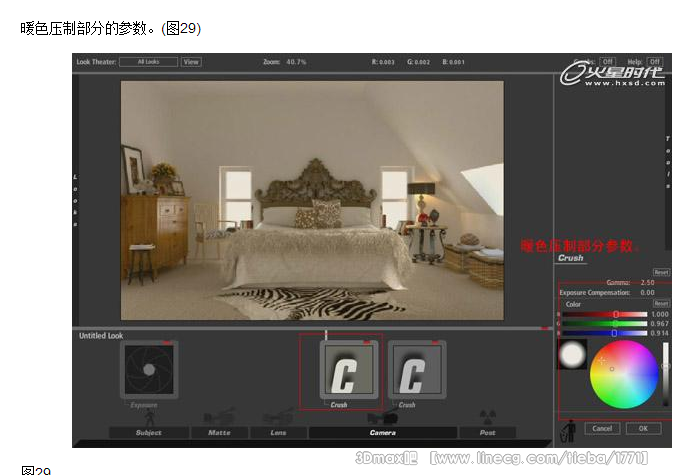Toggle power light on first Crush tool
Image resolution: width=677 pixels, height=475 pixels.
point(367,343)
